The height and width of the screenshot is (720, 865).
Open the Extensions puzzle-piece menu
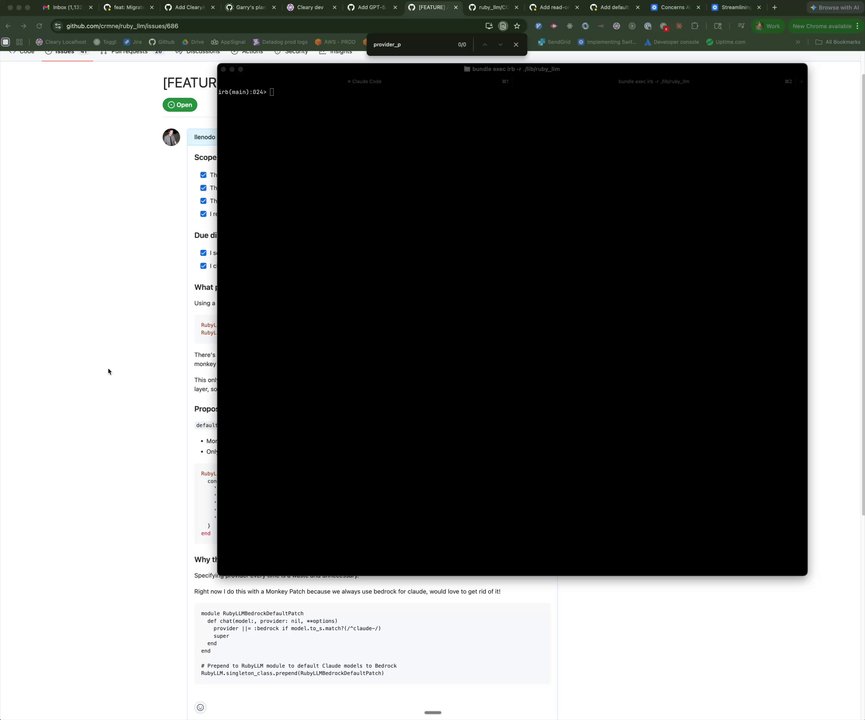tap(695, 26)
